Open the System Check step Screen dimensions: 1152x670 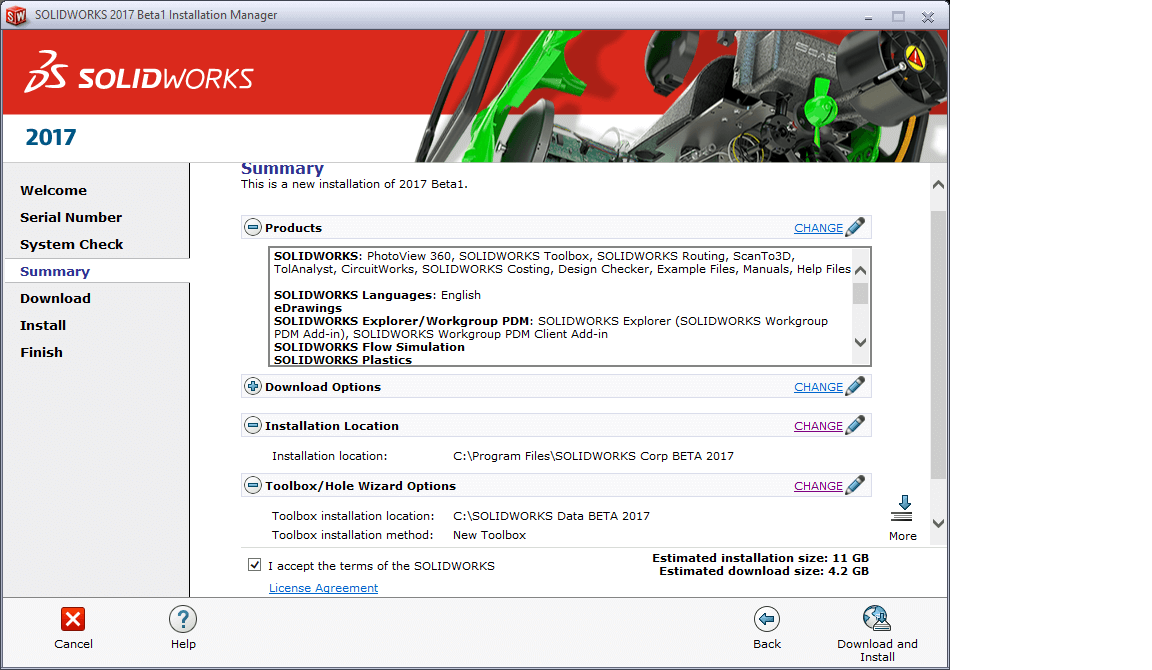click(x=71, y=245)
